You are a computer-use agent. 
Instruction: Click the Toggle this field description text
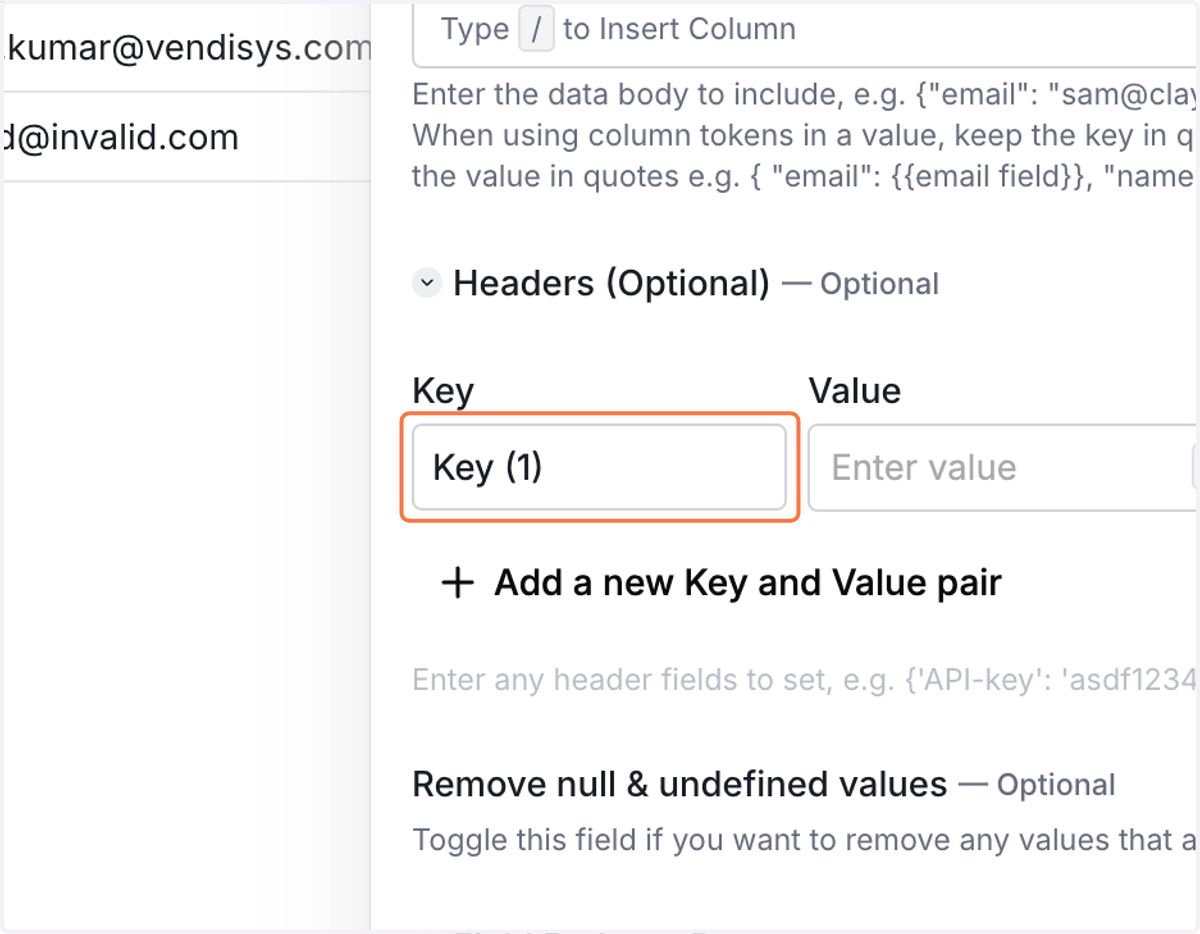point(805,840)
